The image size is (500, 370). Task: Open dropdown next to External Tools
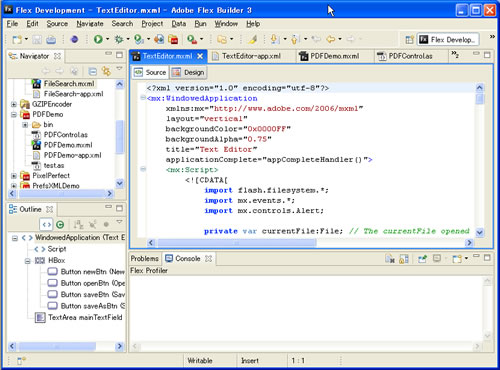point(201,39)
